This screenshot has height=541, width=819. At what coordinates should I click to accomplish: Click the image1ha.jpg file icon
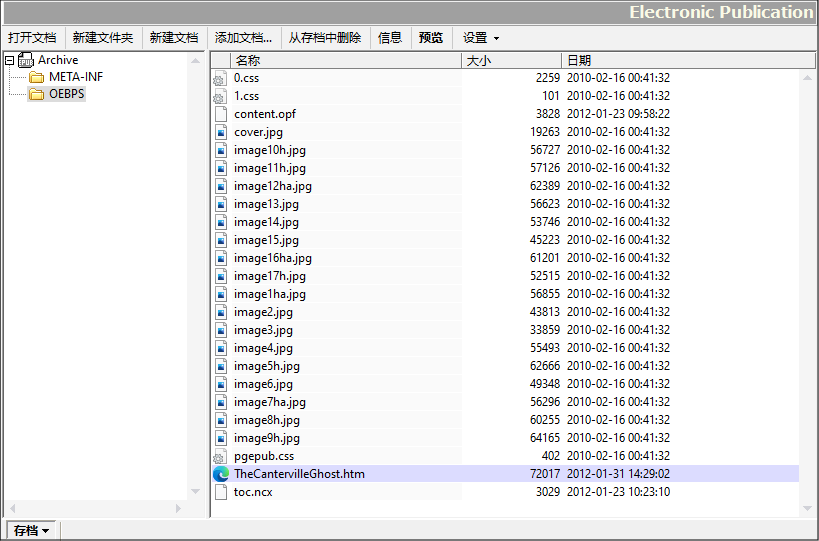tap(220, 294)
